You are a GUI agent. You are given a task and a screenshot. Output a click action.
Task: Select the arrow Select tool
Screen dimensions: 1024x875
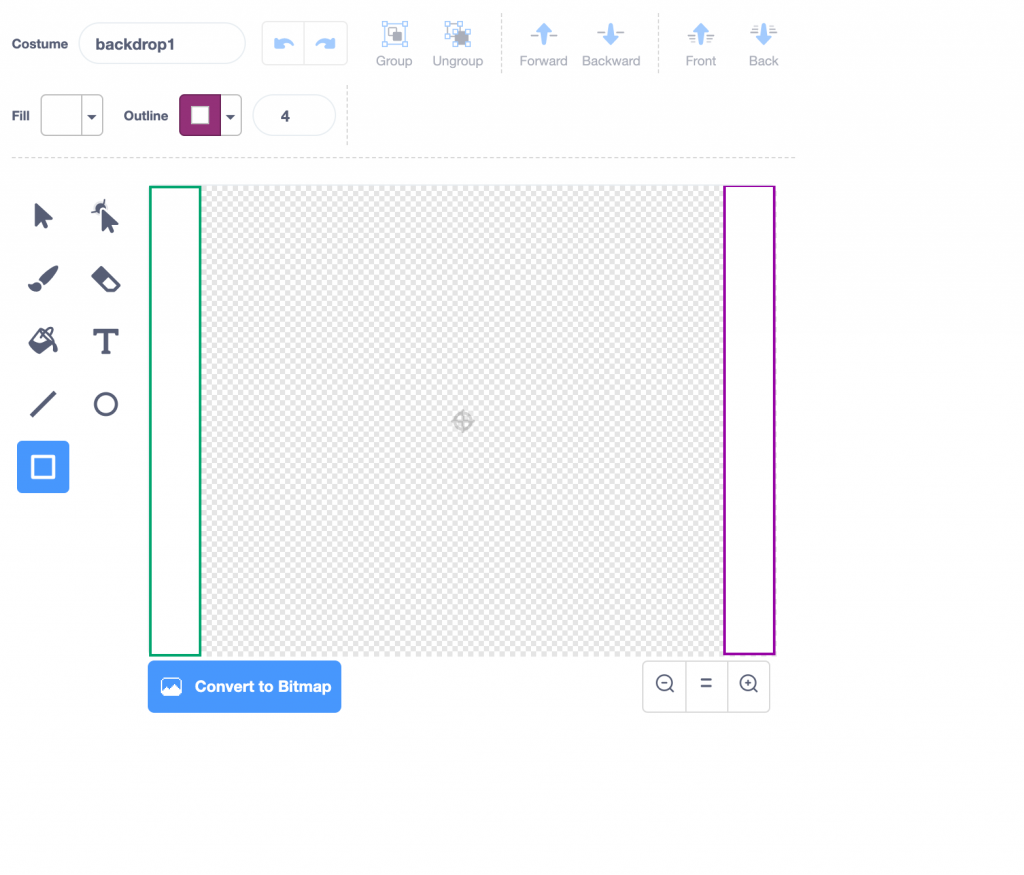click(x=43, y=216)
